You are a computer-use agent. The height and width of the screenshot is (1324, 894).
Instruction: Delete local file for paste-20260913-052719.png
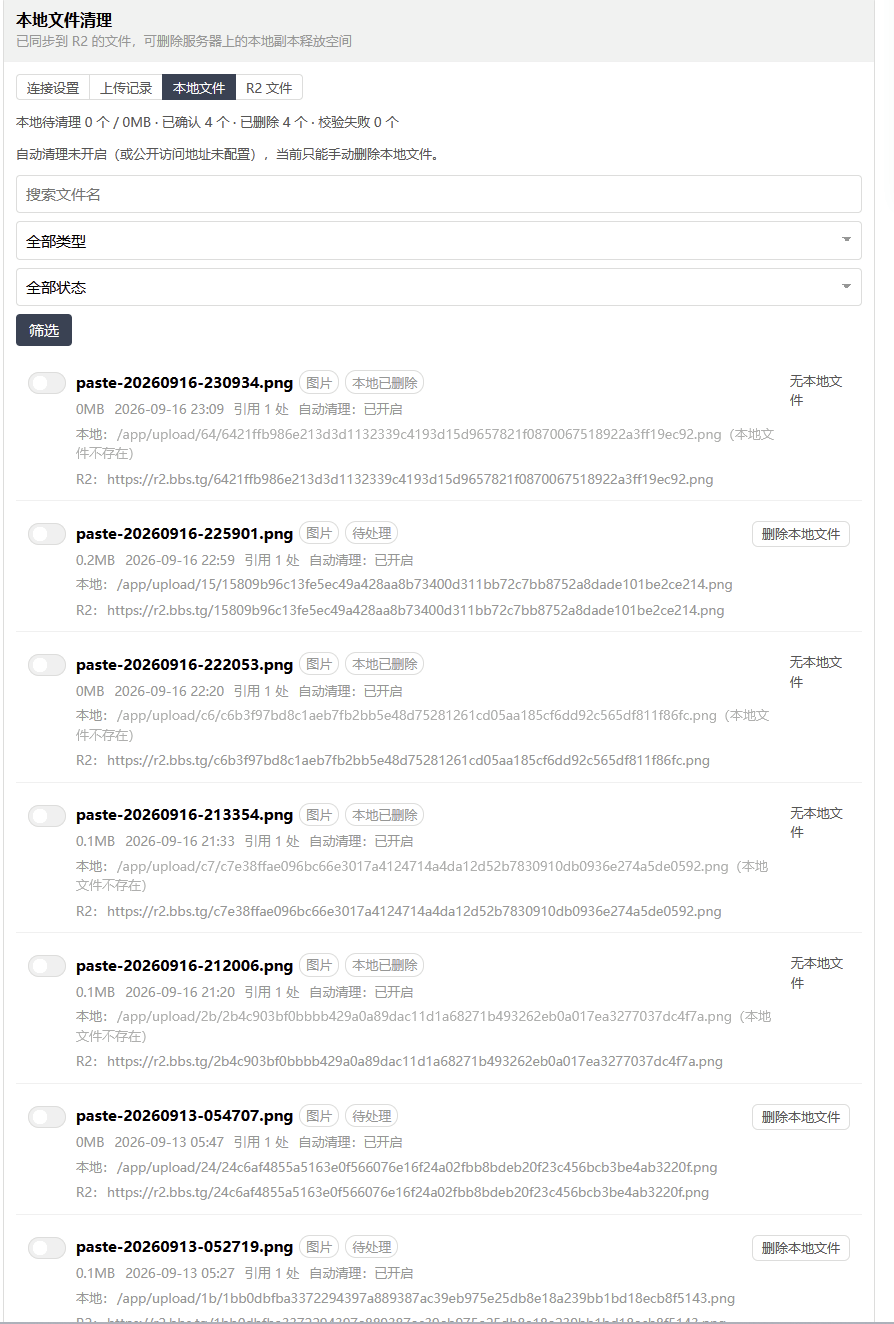pyautogui.click(x=801, y=1248)
